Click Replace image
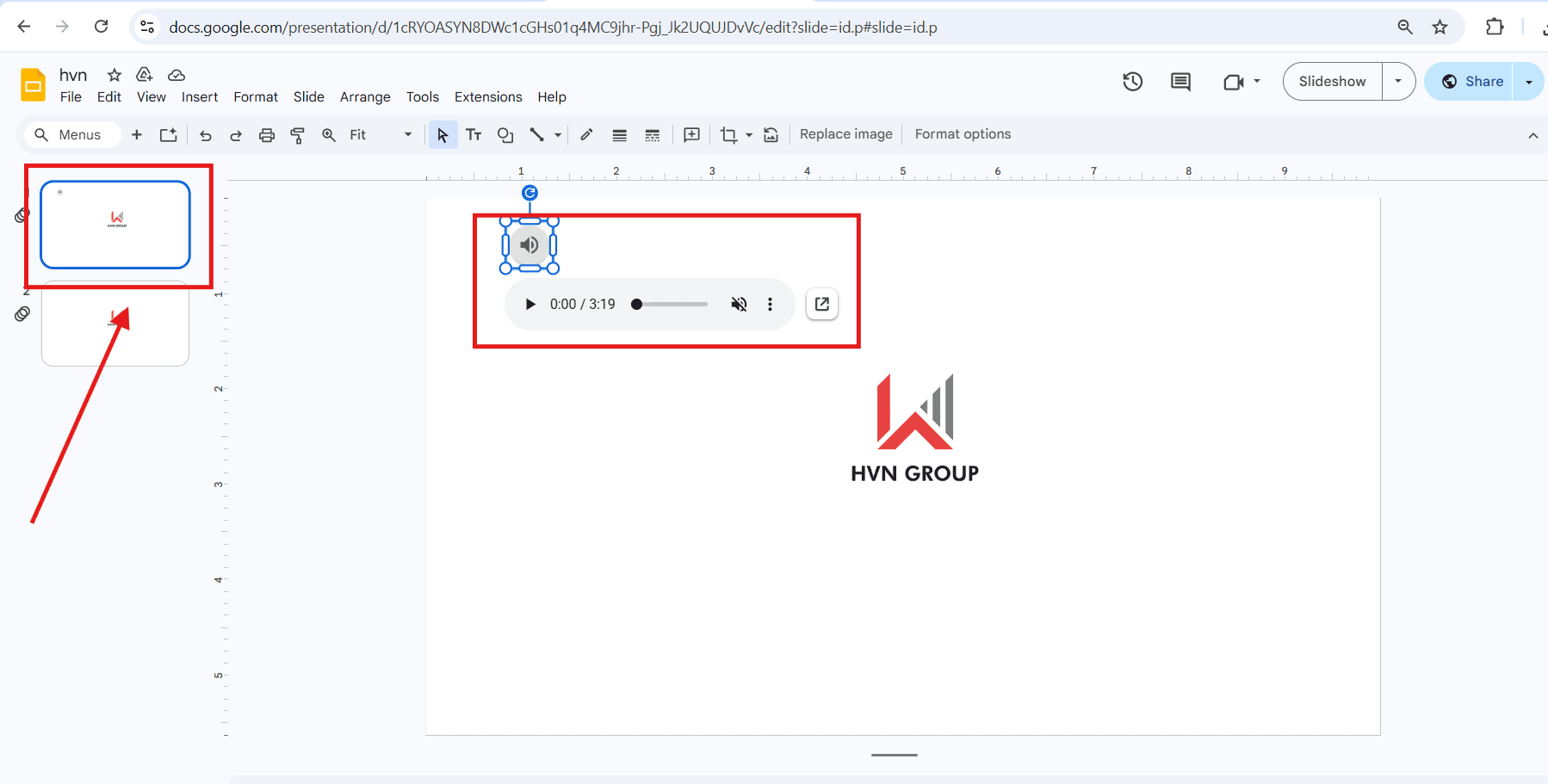This screenshot has width=1548, height=784. coord(846,134)
